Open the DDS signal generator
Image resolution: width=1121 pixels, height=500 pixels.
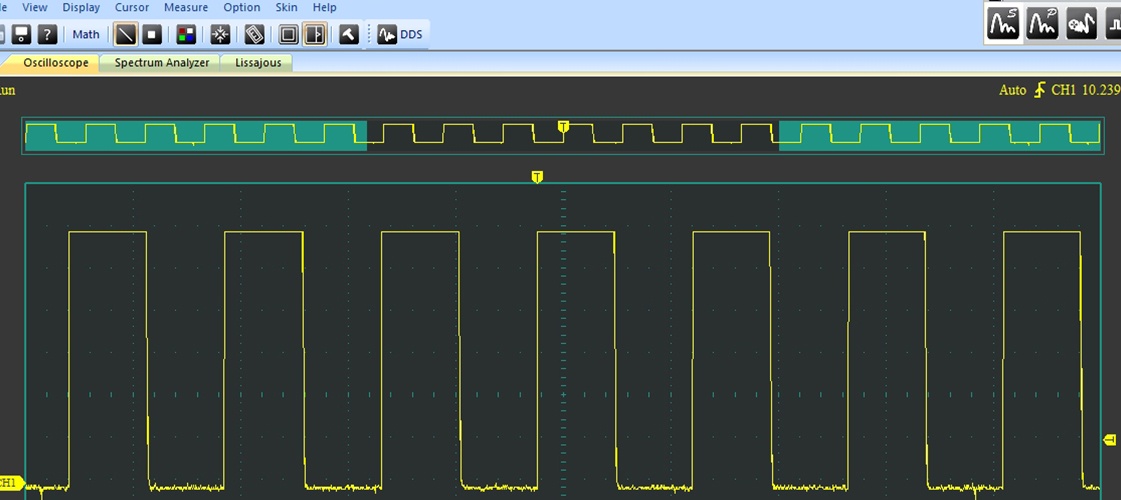point(411,34)
